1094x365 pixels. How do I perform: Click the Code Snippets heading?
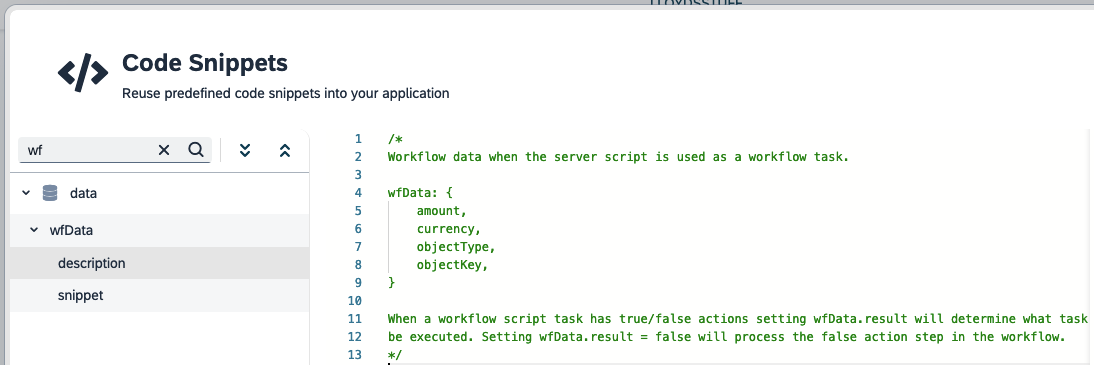(204, 63)
